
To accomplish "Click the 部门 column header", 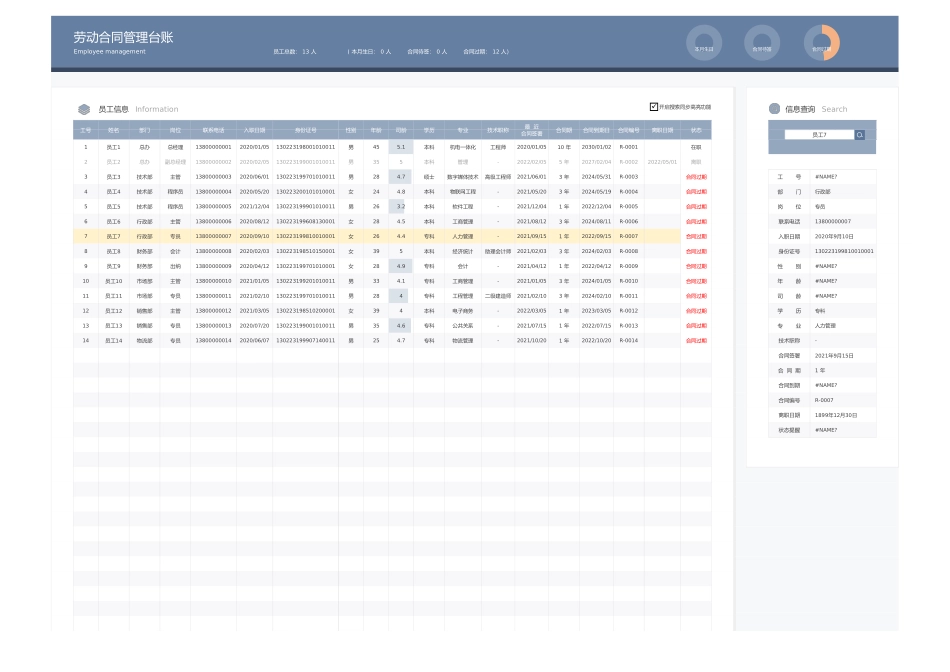I will [x=145, y=130].
